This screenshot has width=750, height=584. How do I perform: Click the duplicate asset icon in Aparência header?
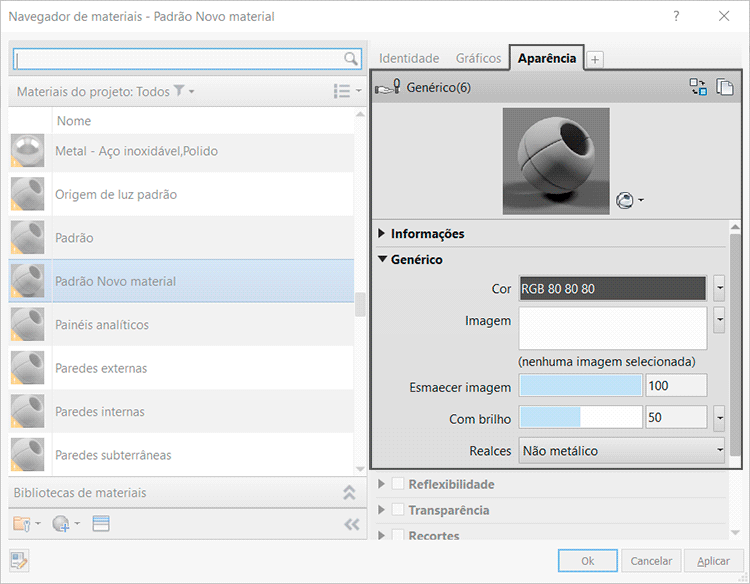[725, 87]
